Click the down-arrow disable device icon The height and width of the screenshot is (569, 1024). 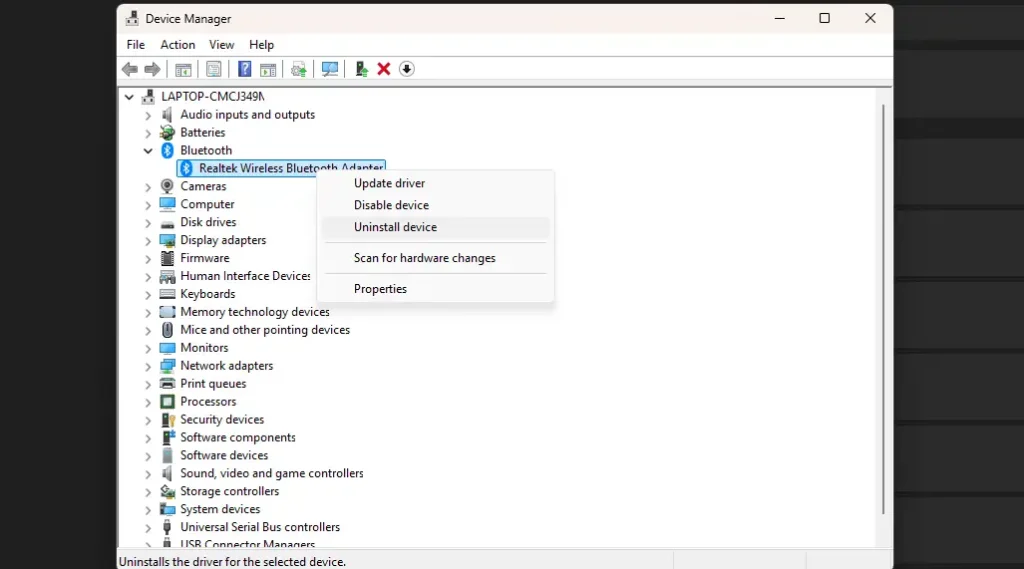407,69
